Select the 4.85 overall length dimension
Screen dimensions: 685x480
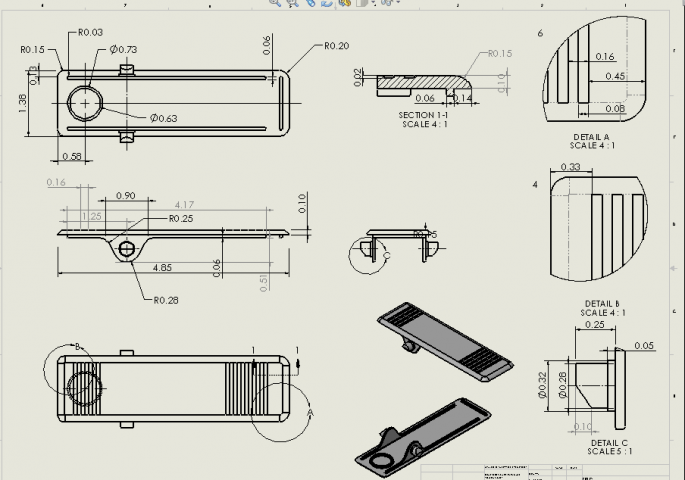point(159,268)
